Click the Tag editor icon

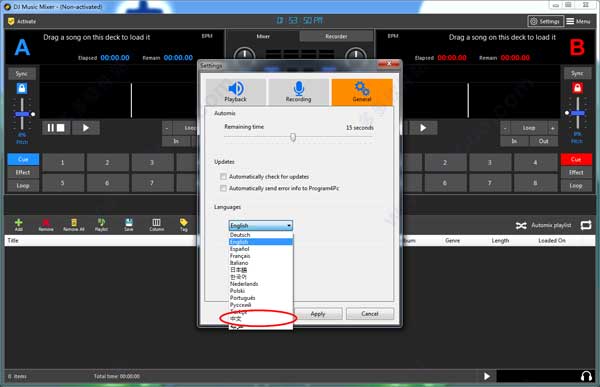[184, 224]
